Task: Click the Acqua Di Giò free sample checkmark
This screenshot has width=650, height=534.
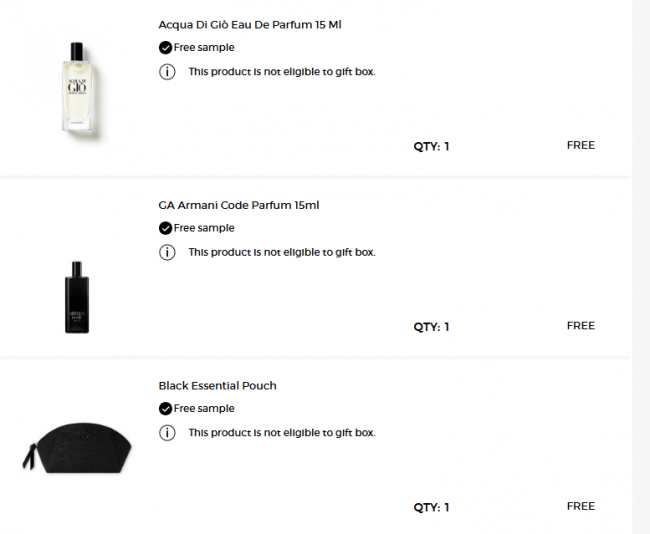Action: coord(165,48)
